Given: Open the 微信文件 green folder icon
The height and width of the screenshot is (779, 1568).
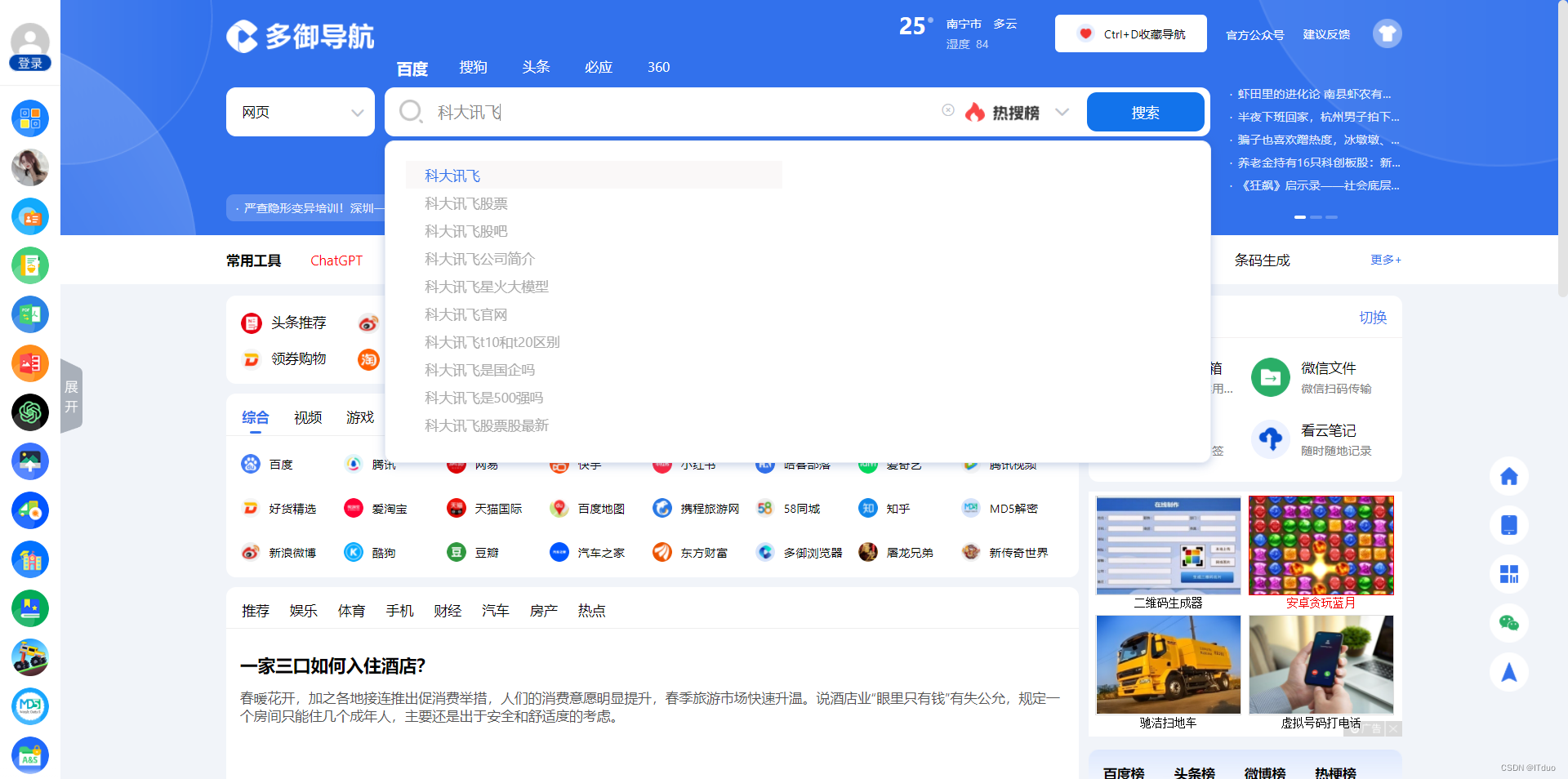Looking at the screenshot, I should click(x=1271, y=377).
